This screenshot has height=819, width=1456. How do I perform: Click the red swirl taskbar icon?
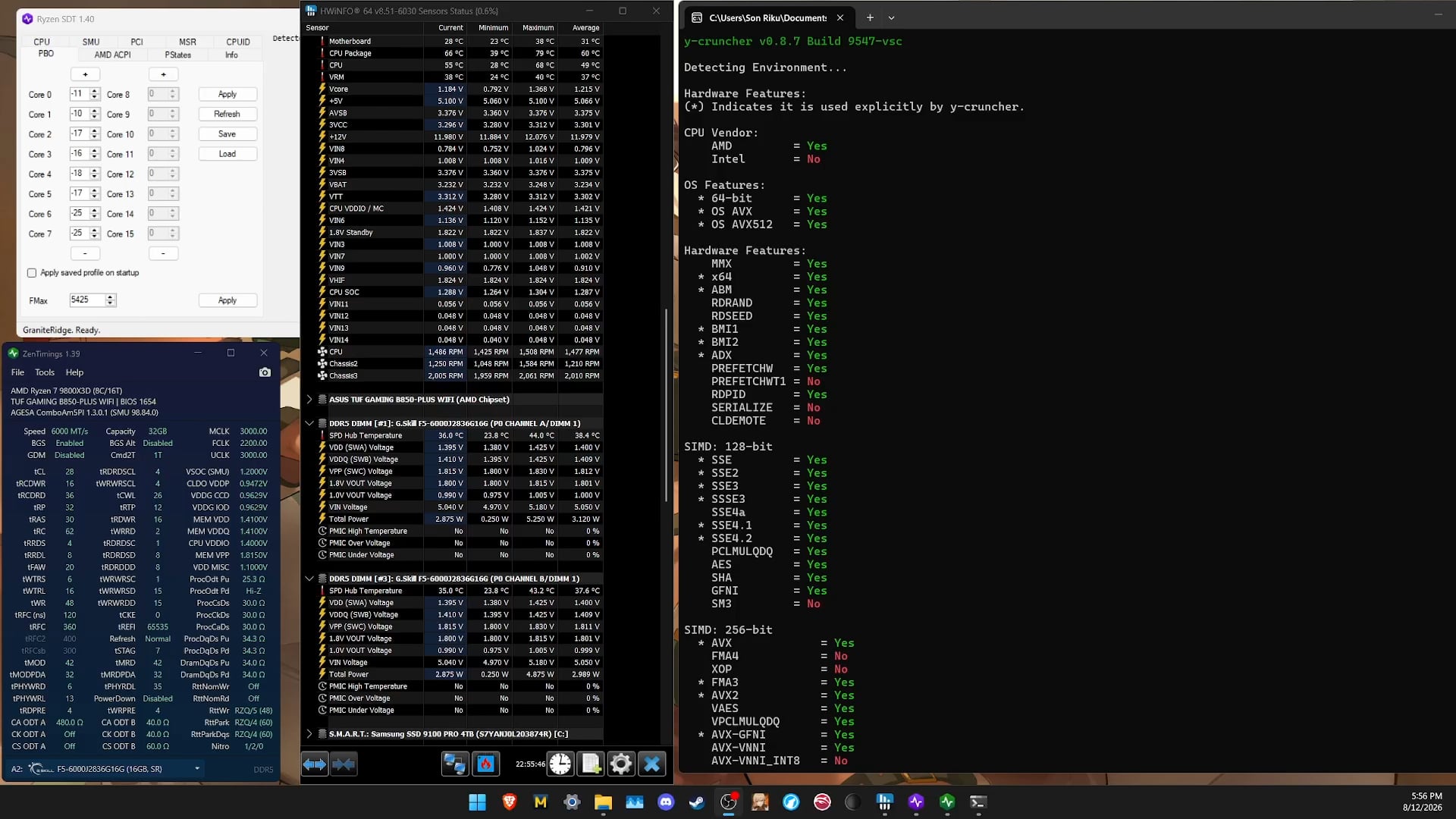tap(822, 802)
